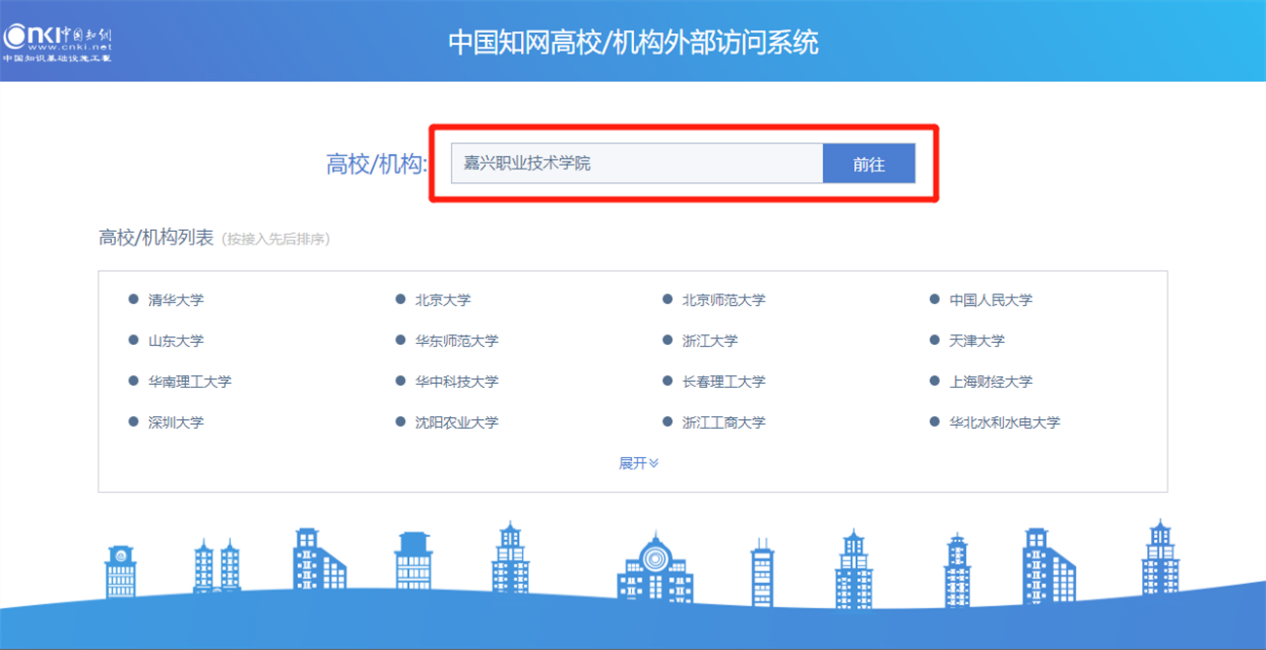1266x650 pixels.
Task: Click the bullet icon beside 浙江大学
Action: pos(666,340)
